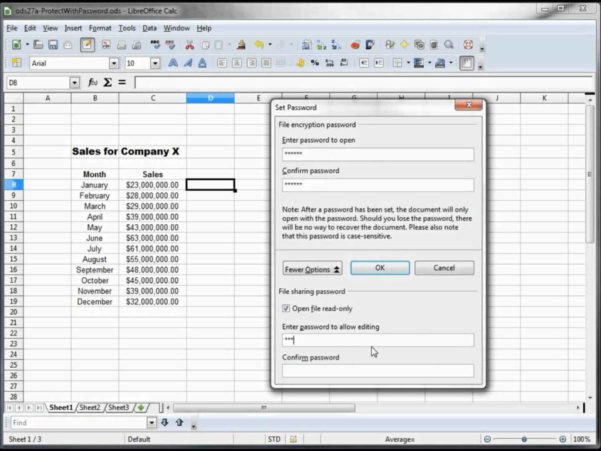Click the Save document icon

tap(52, 46)
